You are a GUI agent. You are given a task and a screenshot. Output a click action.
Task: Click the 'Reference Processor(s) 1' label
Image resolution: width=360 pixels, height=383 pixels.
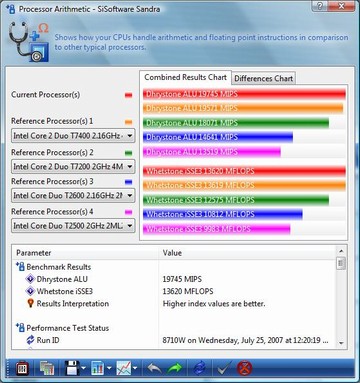pos(52,121)
